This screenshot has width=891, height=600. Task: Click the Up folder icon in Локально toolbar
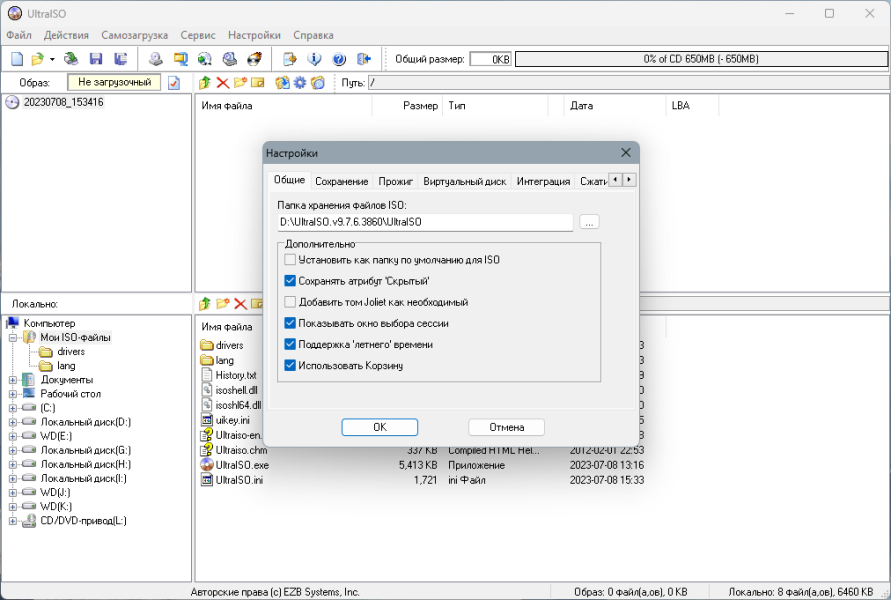[205, 304]
